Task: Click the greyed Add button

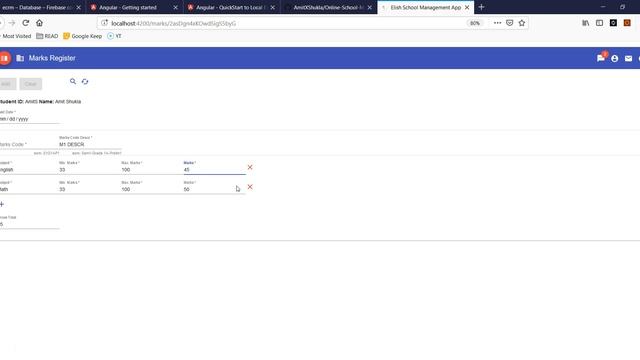Action: point(7,84)
